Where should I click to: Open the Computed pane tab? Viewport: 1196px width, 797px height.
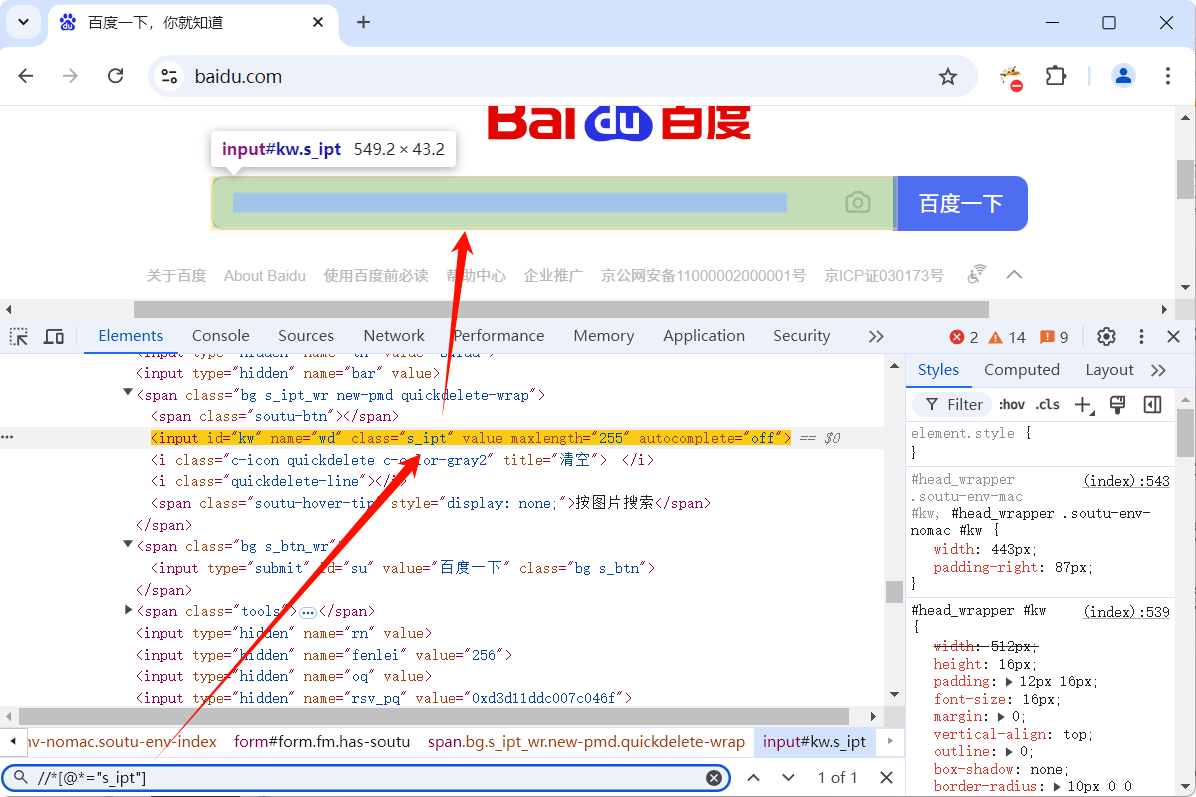tap(1021, 370)
